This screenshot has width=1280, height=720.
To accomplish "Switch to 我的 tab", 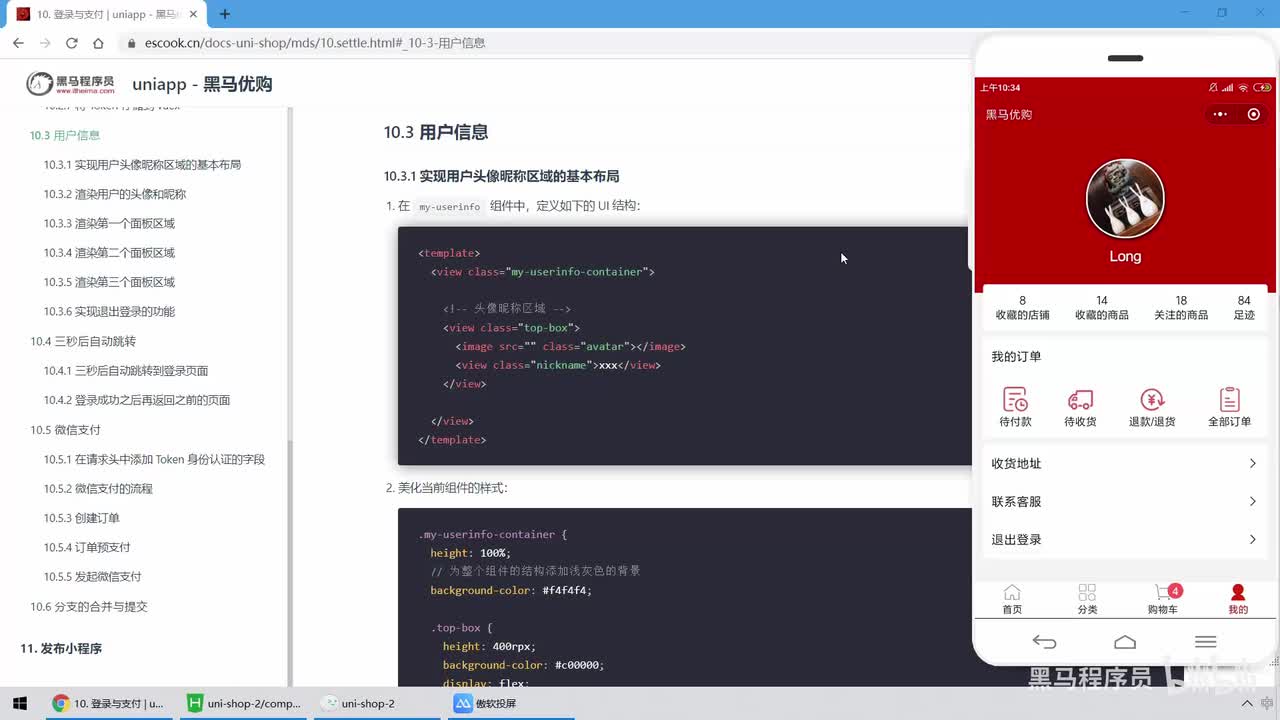I will tap(1238, 599).
